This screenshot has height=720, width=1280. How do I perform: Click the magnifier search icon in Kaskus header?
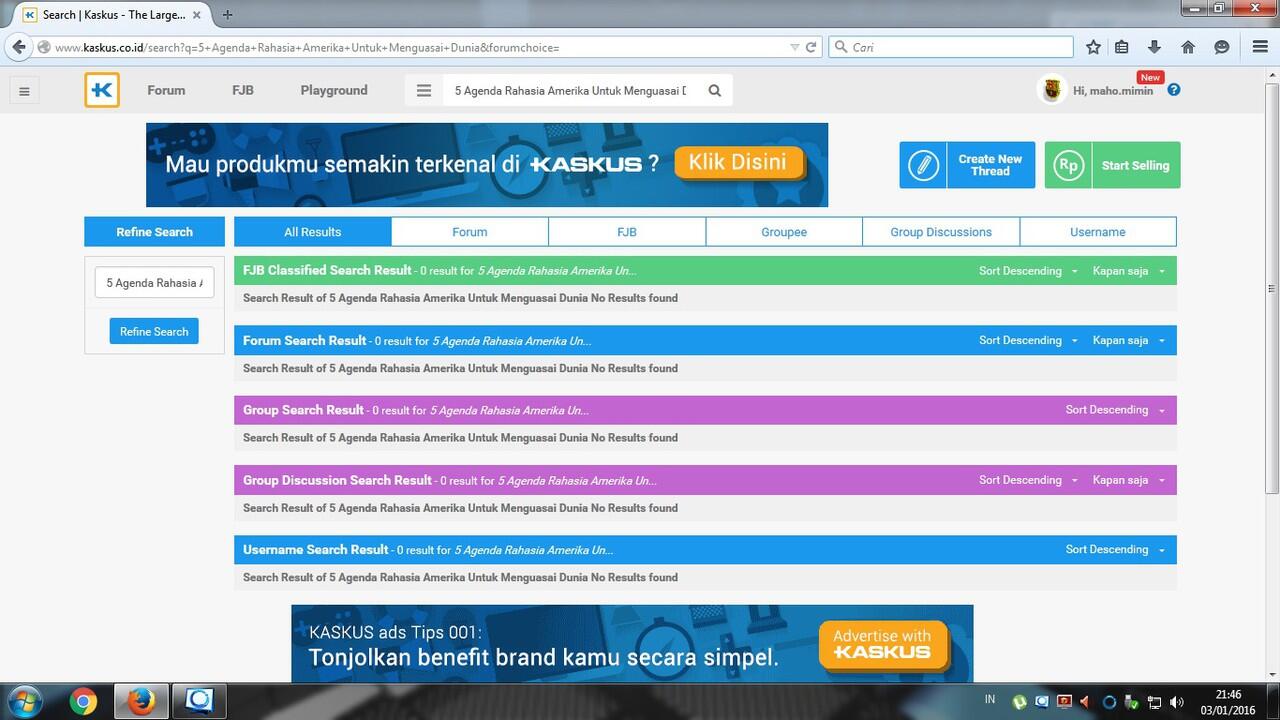(715, 90)
